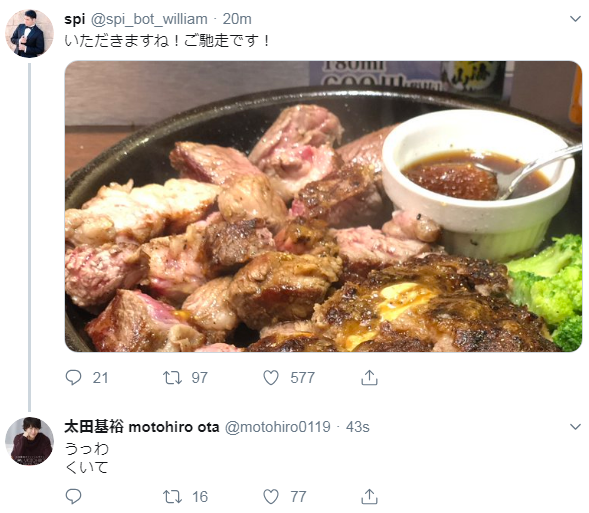The height and width of the screenshot is (513, 589).
Task: Share the spi steak tweet
Action: [x=369, y=377]
